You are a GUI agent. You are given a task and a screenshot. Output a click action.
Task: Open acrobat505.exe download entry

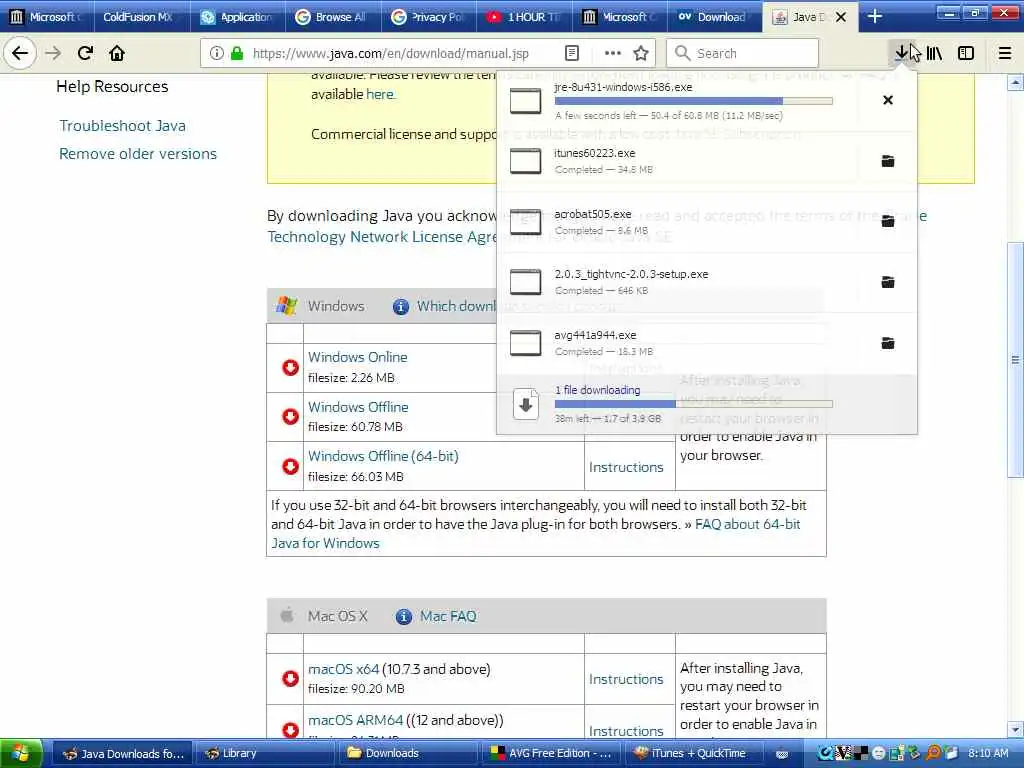(x=679, y=221)
